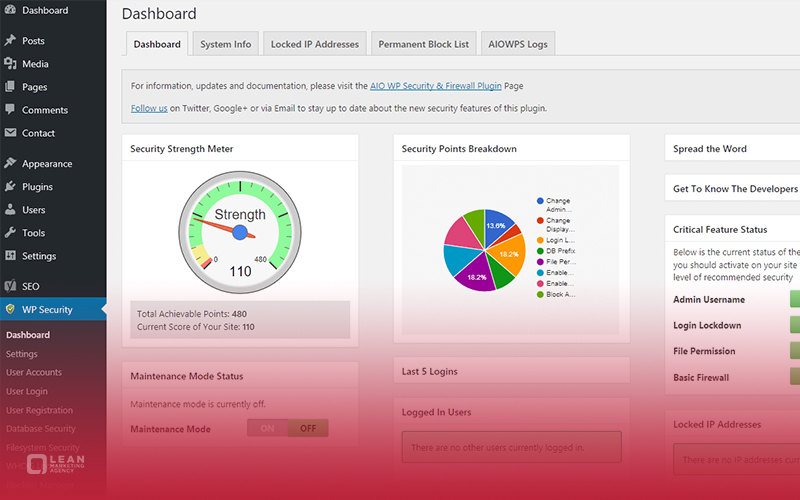Click the Follow us link
800x500 pixels.
pyautogui.click(x=149, y=108)
